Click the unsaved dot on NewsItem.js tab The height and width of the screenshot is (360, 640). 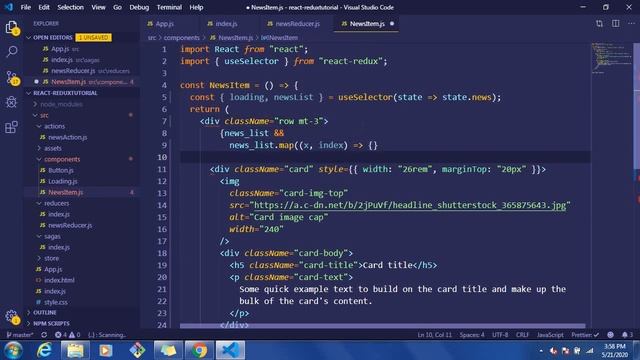pyautogui.click(x=392, y=24)
